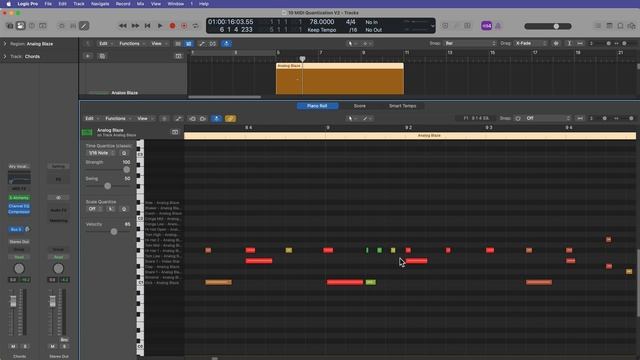The image size is (640, 360).
Task: Click the Go to Beginning transport button
Action: pos(147,26)
